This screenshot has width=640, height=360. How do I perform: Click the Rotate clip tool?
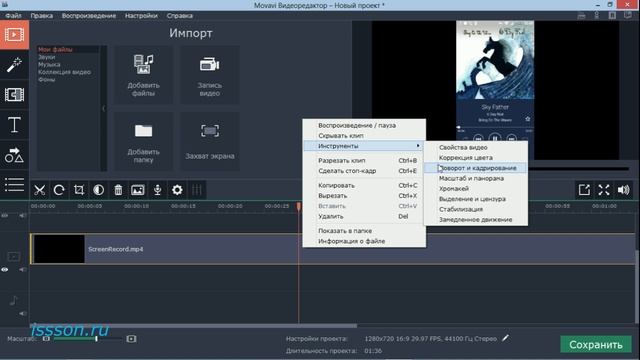tap(59, 190)
